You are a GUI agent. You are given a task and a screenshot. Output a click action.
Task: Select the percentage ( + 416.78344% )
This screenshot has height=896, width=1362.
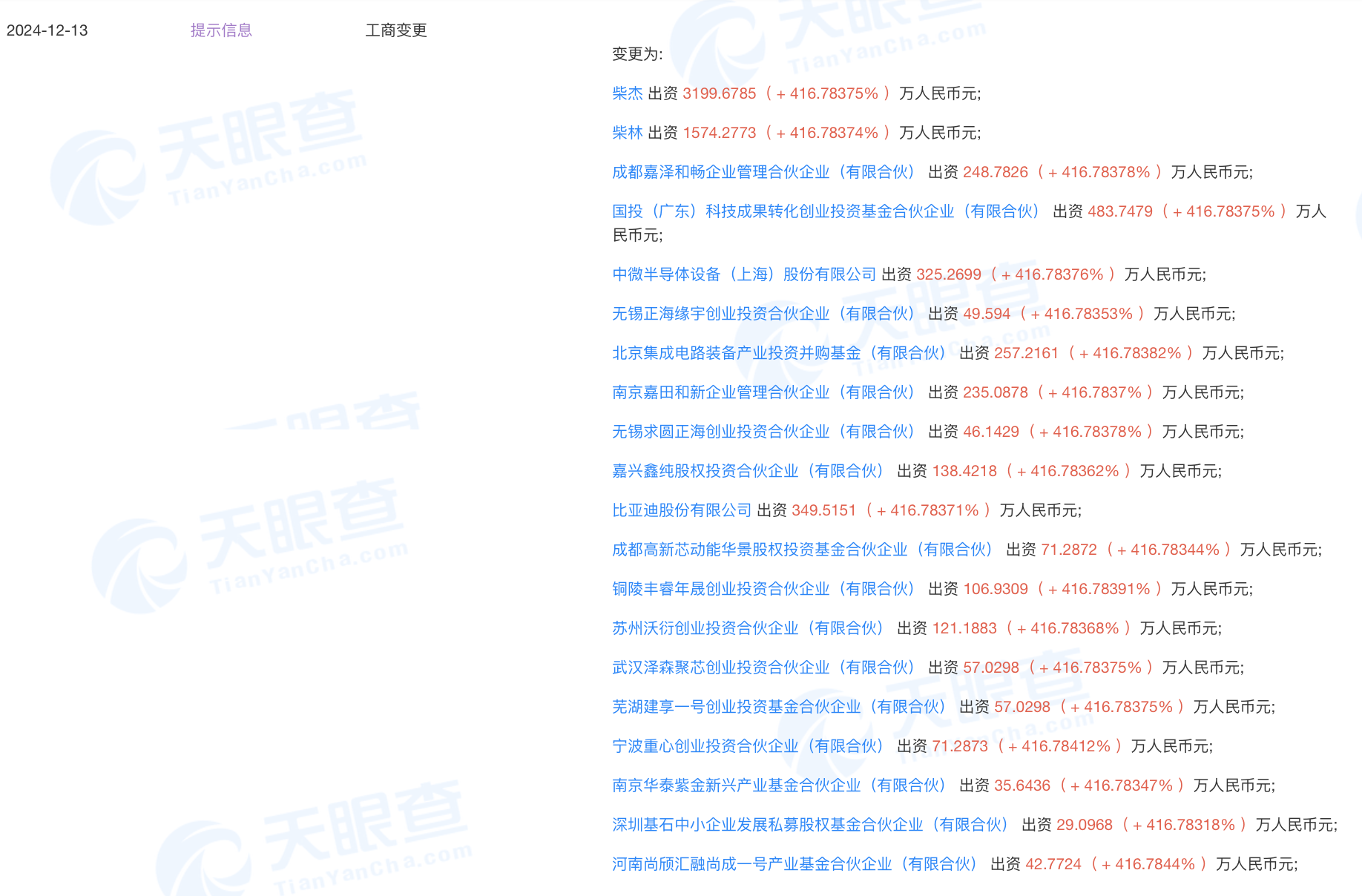click(x=1168, y=550)
